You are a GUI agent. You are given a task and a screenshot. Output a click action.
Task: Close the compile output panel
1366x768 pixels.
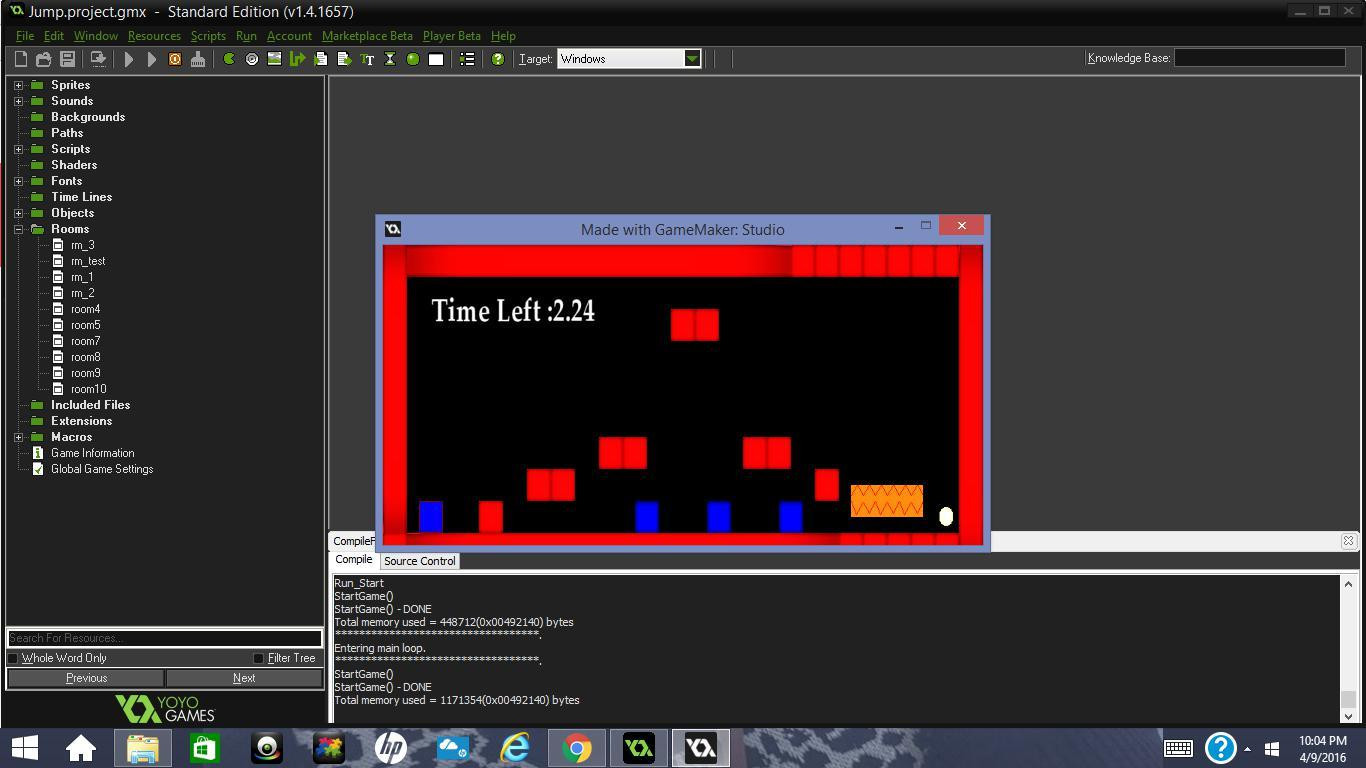[1348, 541]
